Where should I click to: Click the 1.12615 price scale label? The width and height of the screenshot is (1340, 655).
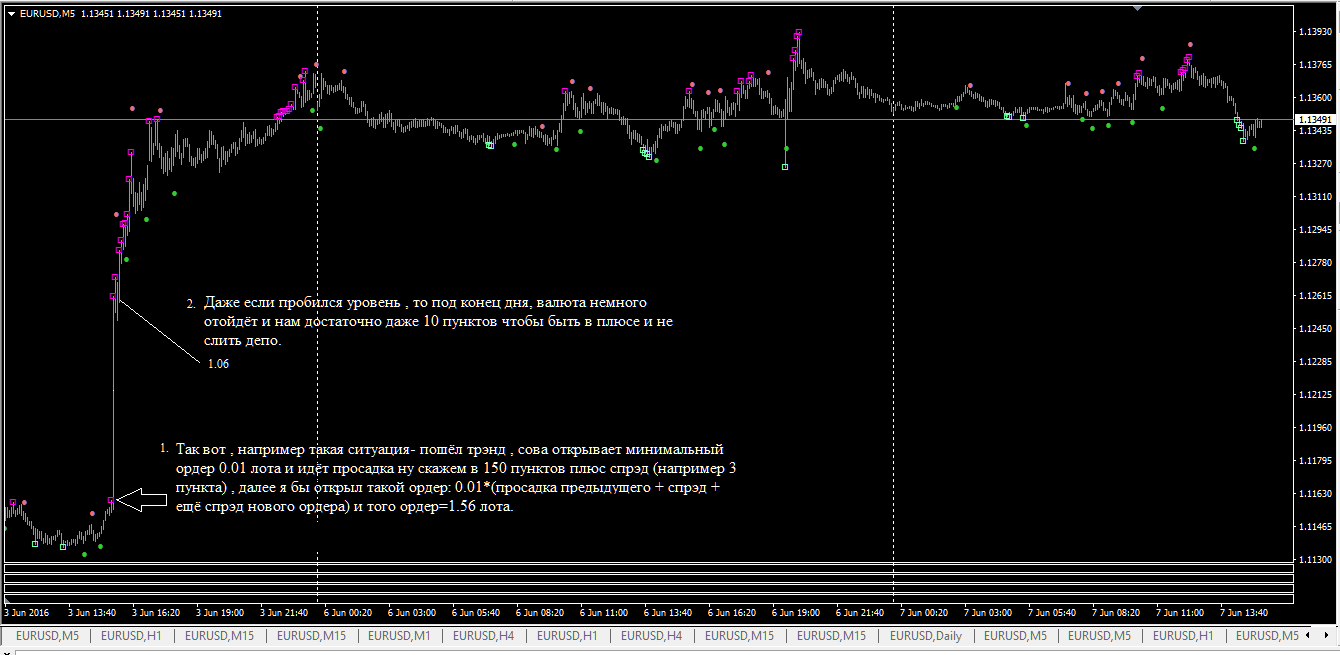(x=1313, y=296)
